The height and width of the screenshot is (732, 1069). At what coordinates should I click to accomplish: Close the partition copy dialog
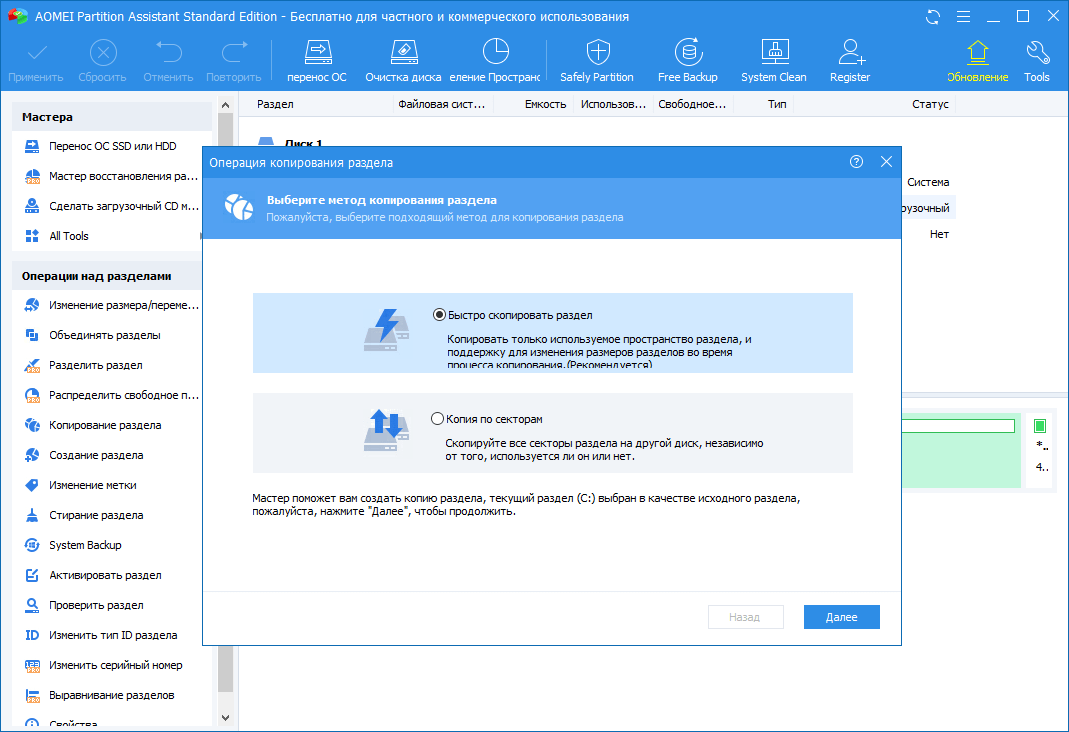click(886, 162)
